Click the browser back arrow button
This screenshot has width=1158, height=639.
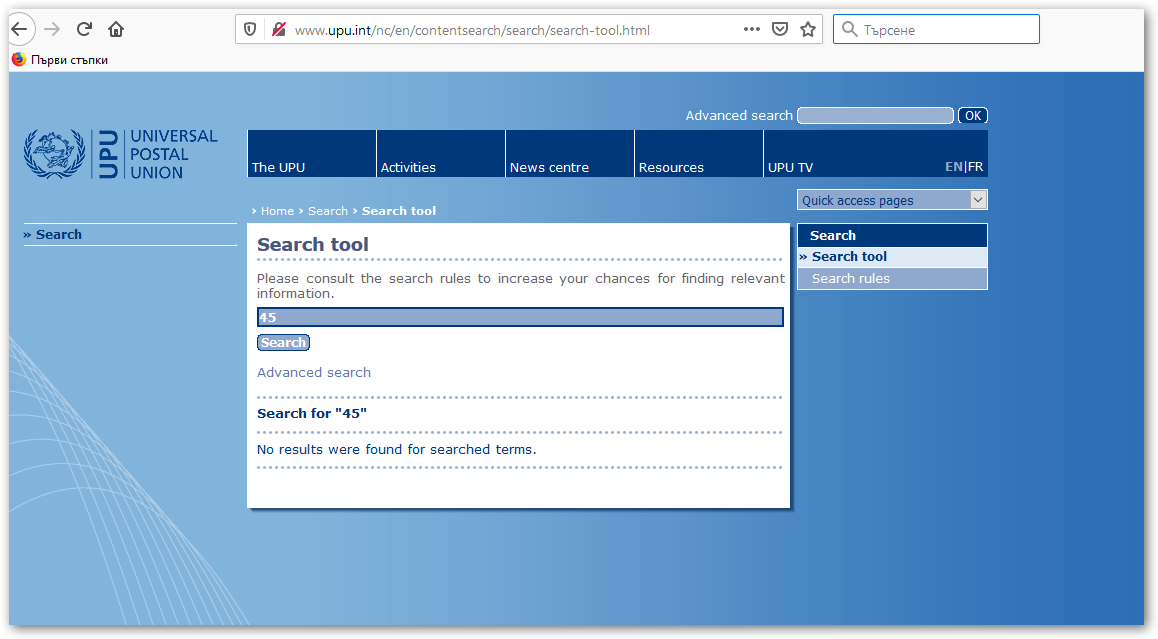[x=19, y=29]
